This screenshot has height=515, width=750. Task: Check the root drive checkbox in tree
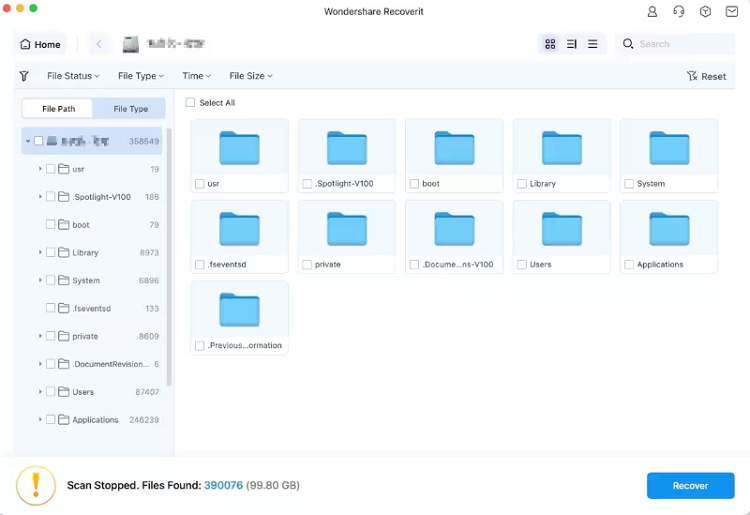click(x=38, y=141)
